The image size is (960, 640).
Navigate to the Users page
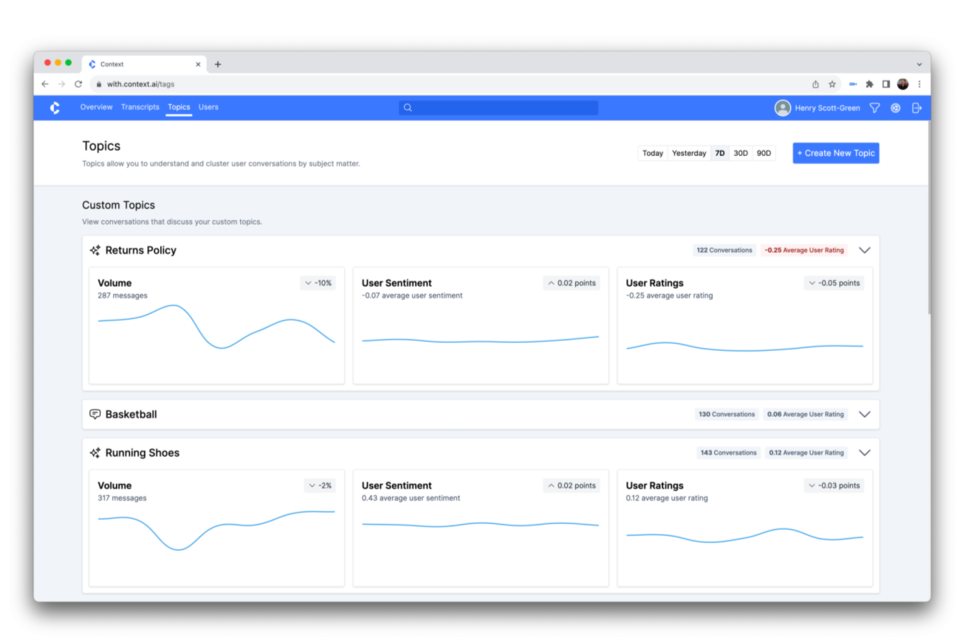tap(208, 107)
